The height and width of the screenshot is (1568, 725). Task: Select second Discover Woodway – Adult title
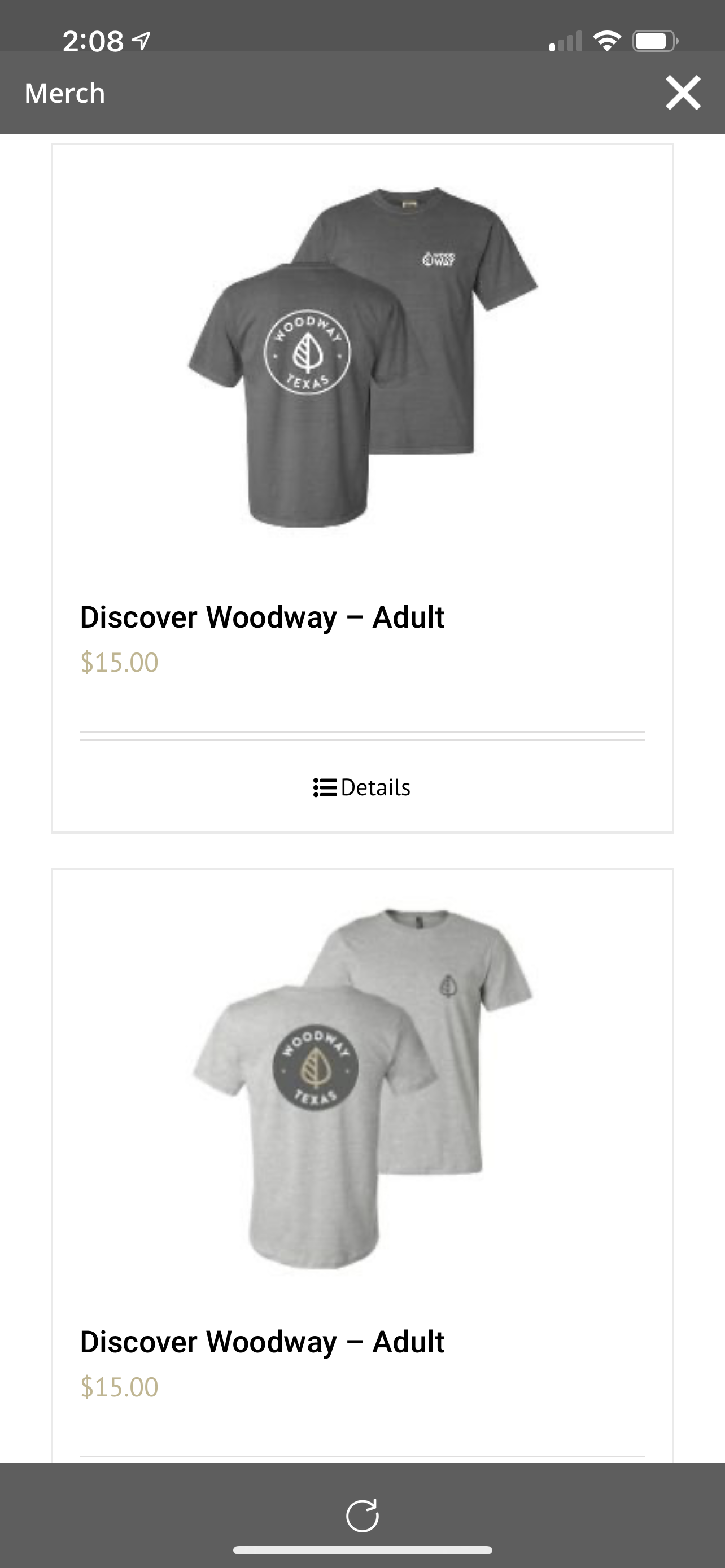pos(263,1342)
